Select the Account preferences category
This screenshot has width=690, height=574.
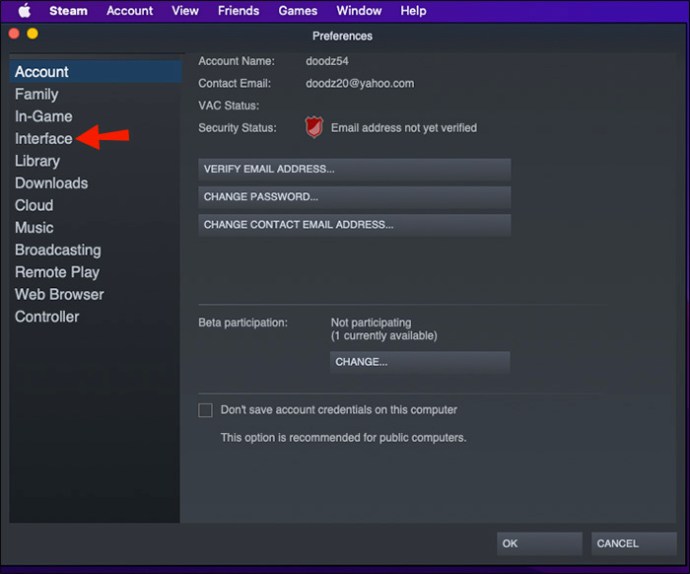tap(95, 72)
